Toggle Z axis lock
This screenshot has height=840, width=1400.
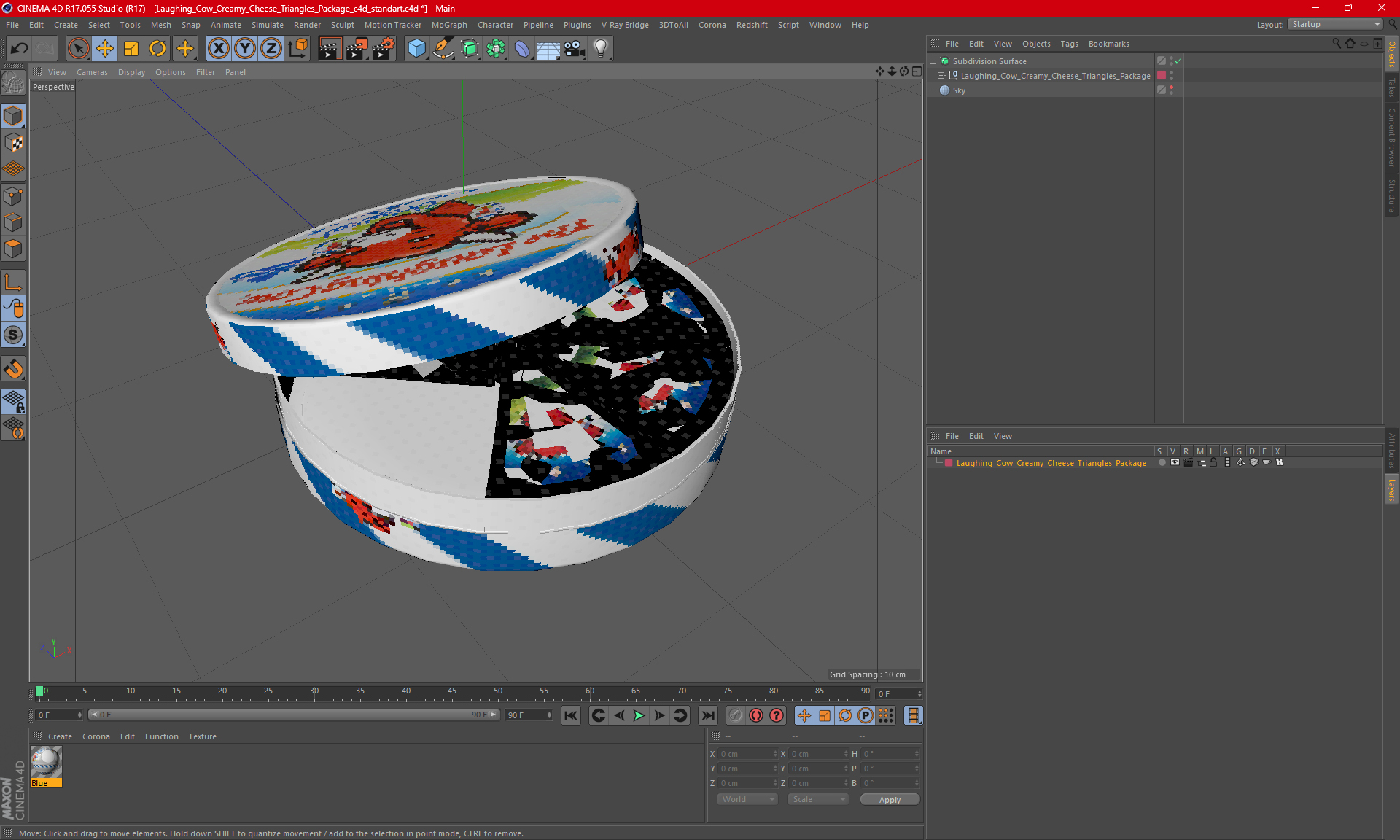point(271,49)
